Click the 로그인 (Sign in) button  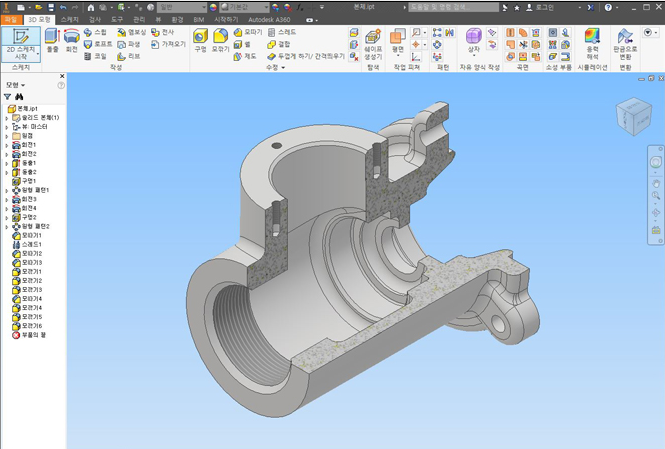[x=541, y=7]
